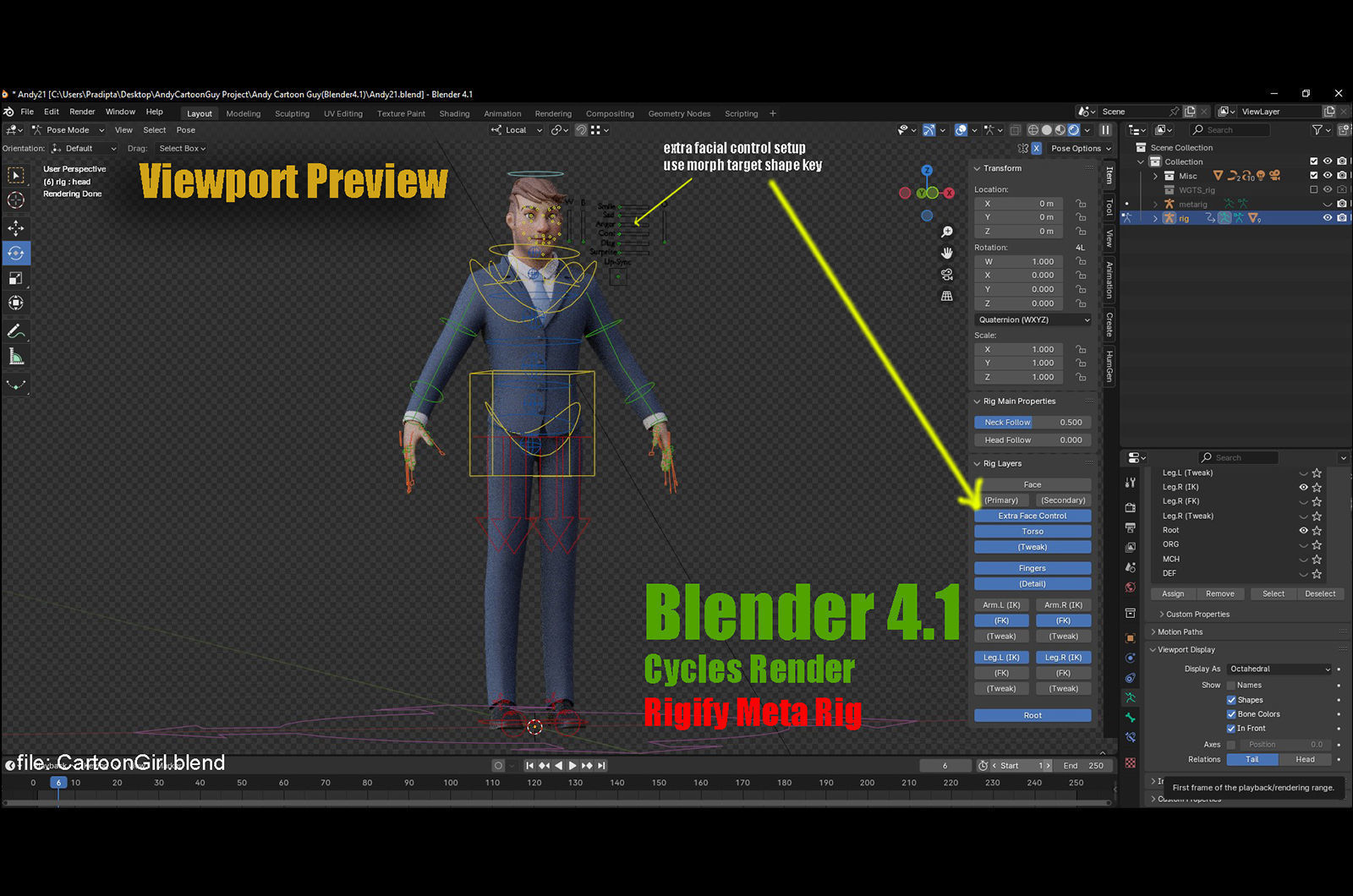This screenshot has height=896, width=1353.
Task: Click the zoom magnifier viewport icon
Action: click(x=947, y=232)
